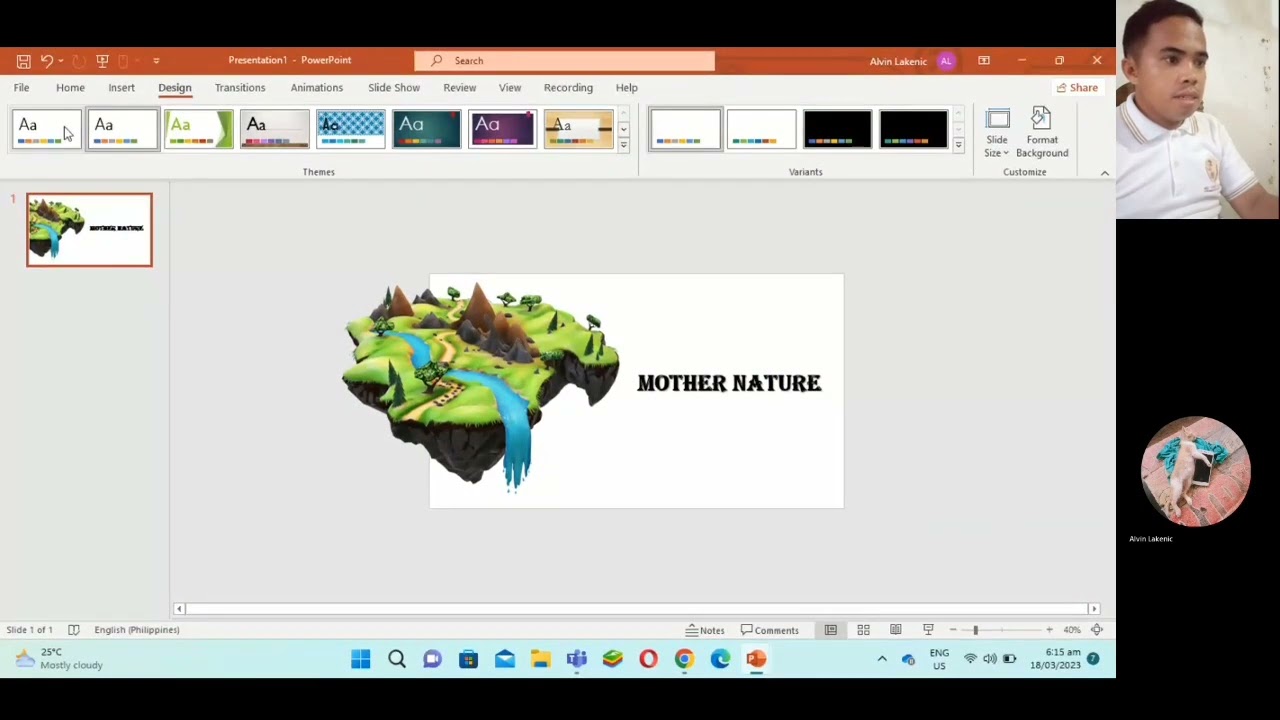1280x720 pixels.
Task: Switch to Slide Sorter view
Action: pos(863,630)
